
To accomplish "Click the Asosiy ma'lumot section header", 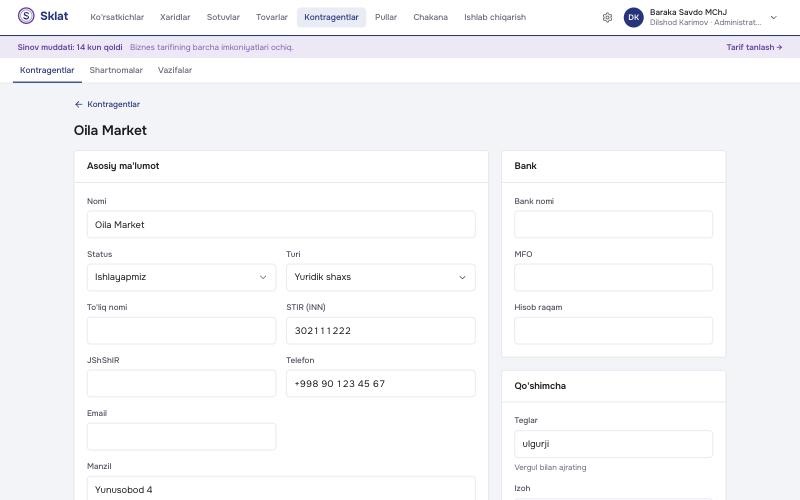I will click(123, 166).
